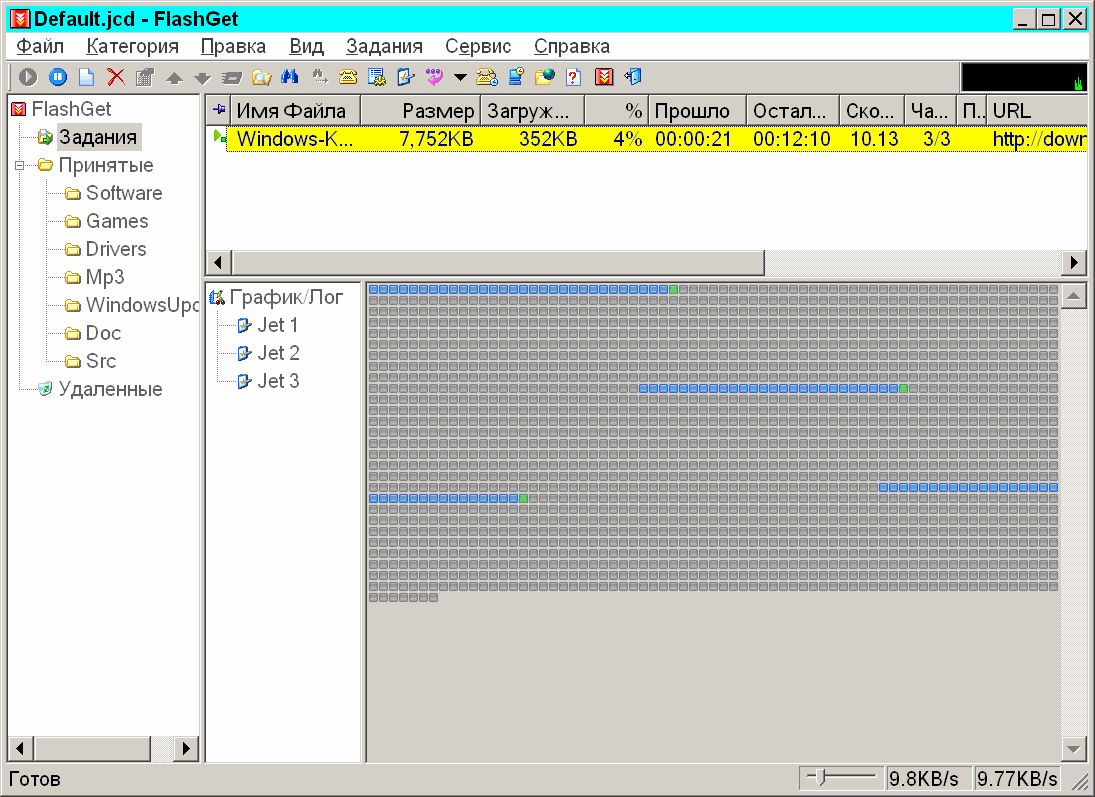Image resolution: width=1095 pixels, height=797 pixels.
Task: Click the 7,752KB size cell
Action: pyautogui.click(x=436, y=139)
